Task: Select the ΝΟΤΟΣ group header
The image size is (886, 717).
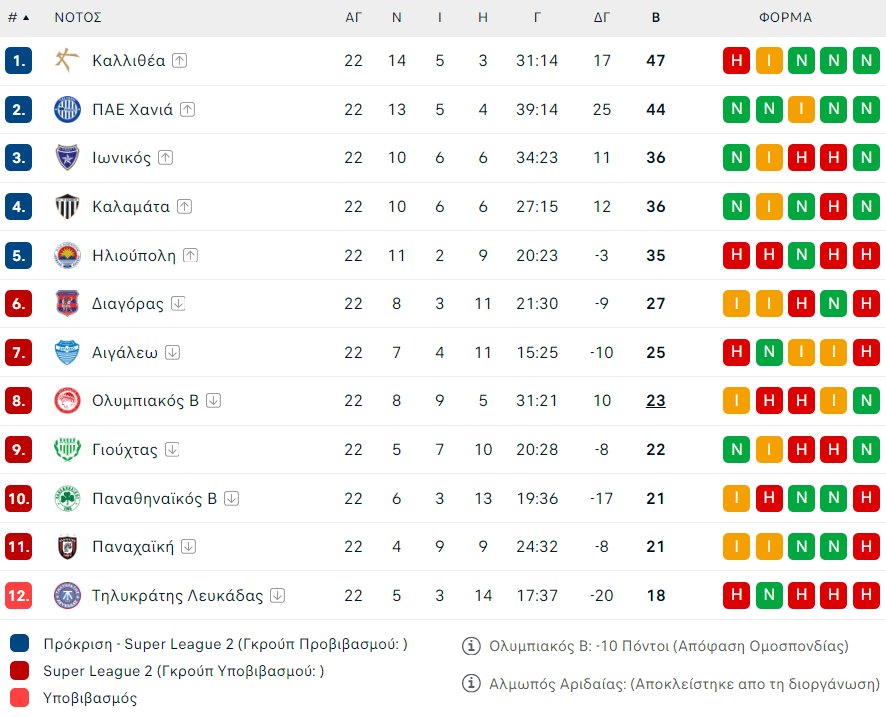Action: tap(78, 18)
